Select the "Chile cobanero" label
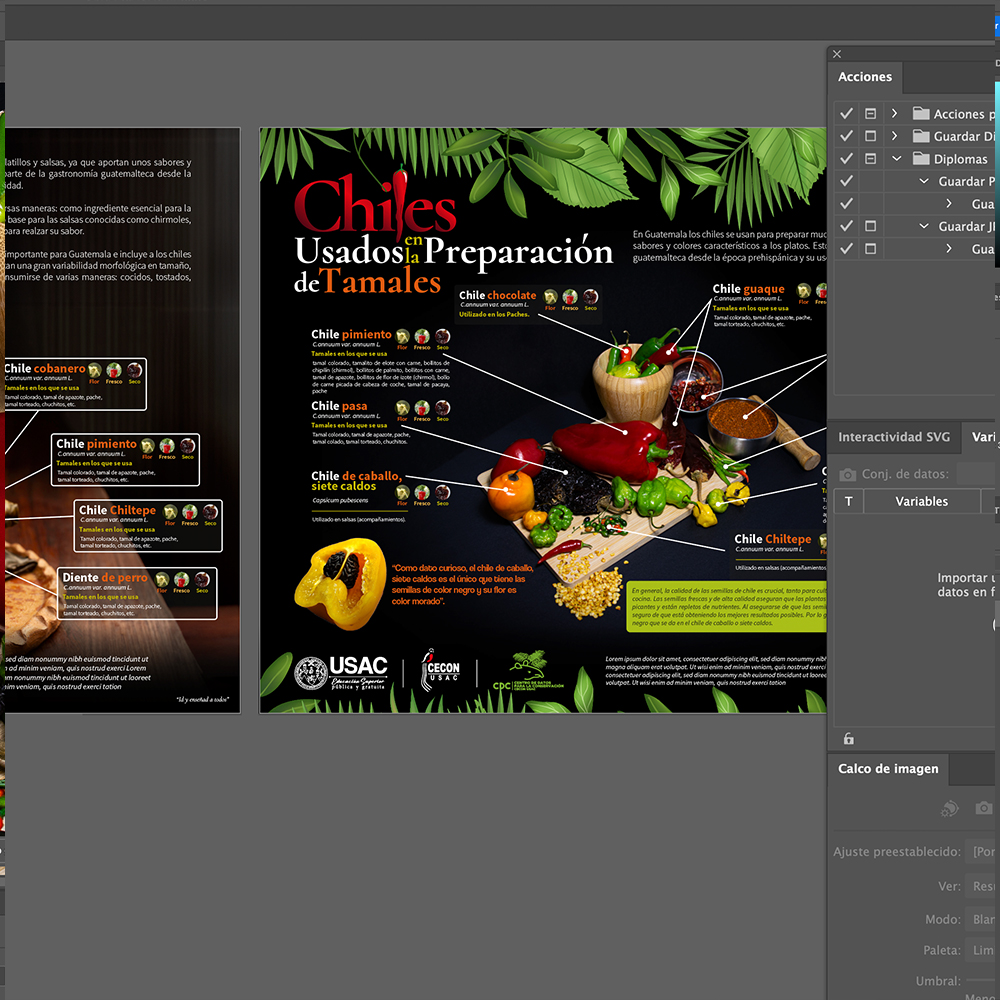This screenshot has height=1000, width=1000. [45, 368]
